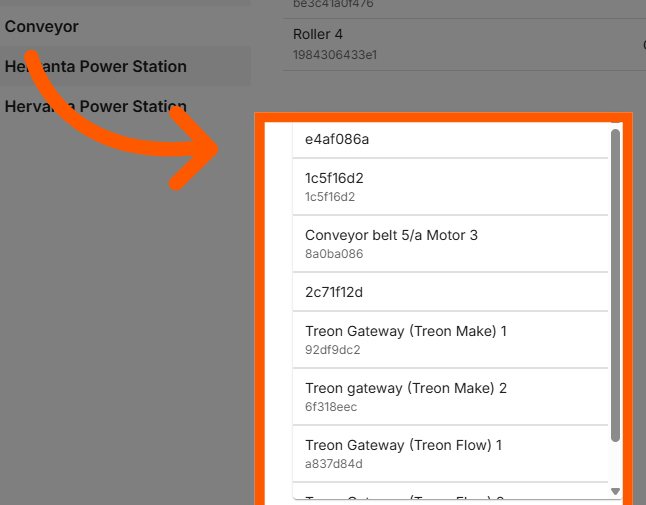
Task: Select the partially visible bottom list item
Action: [450, 493]
